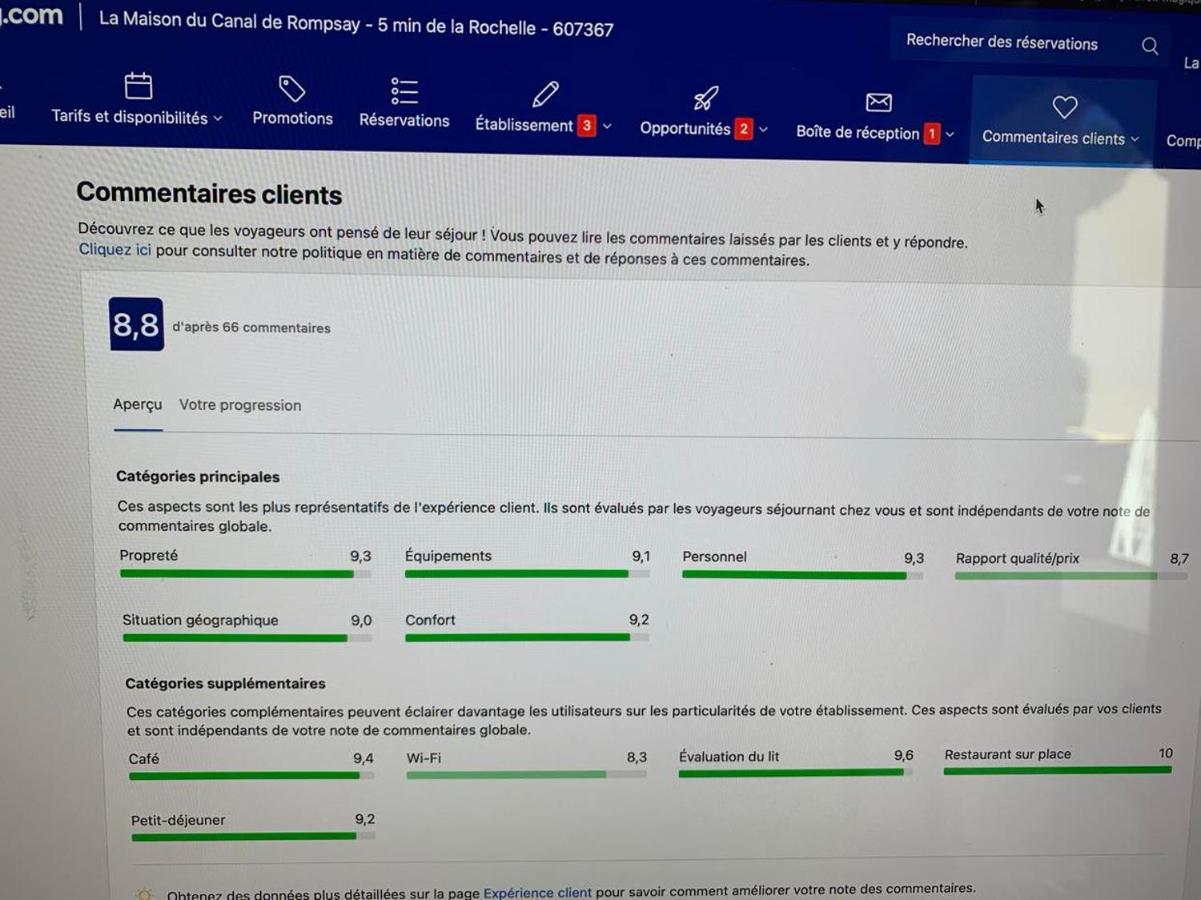Expand the Tarifs et disponibilités dropdown chevron
Image resolution: width=1201 pixels, height=900 pixels.
(218, 118)
